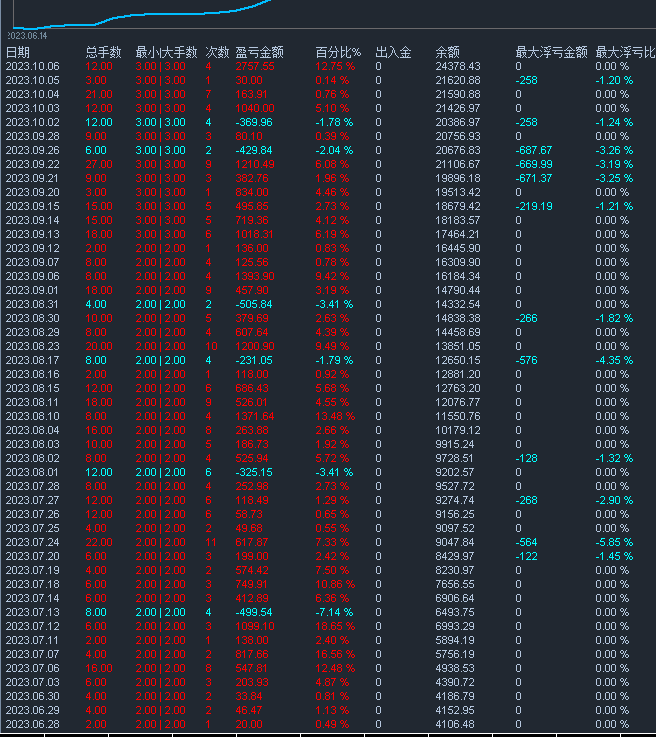656x737 pixels.
Task: Select the date cell 2023.10.06
Action: pos(32,66)
